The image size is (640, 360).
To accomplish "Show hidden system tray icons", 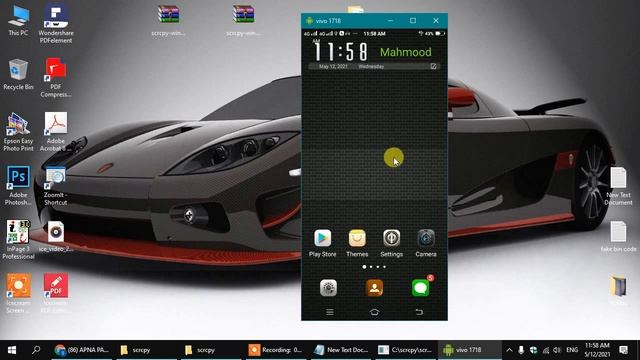I will pos(509,350).
